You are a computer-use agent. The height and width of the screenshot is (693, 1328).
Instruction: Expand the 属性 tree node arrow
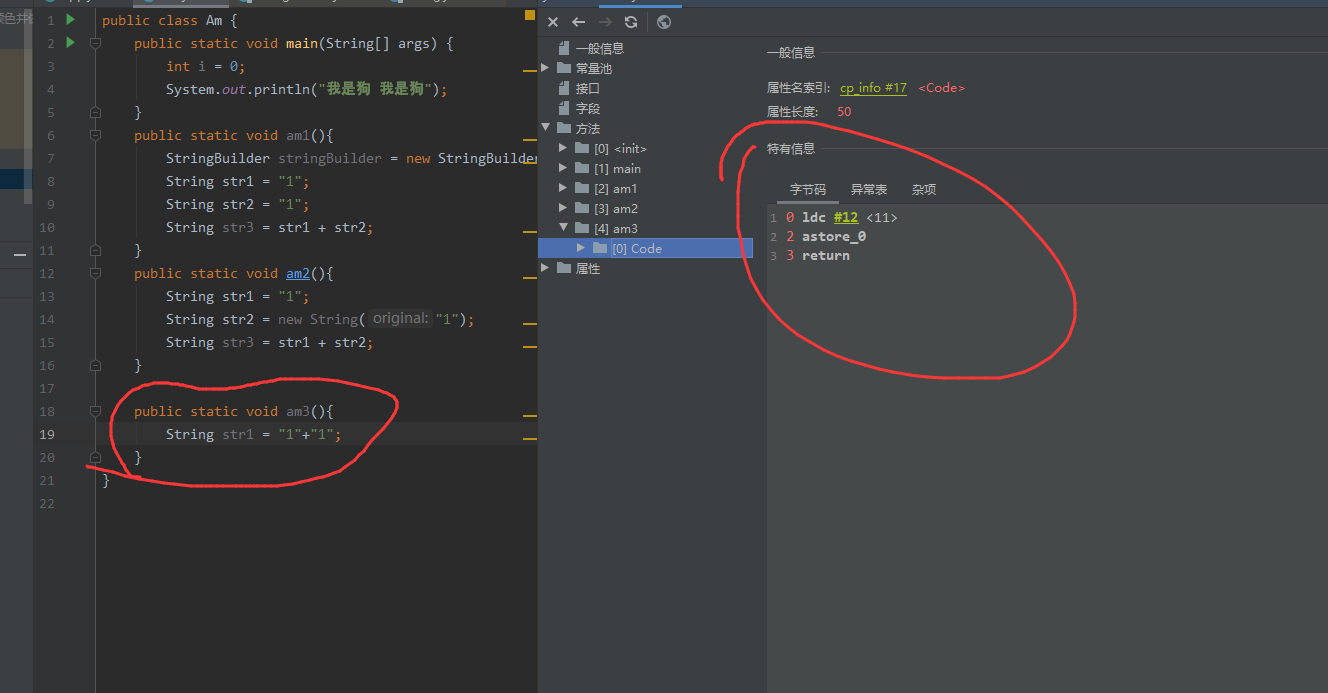point(545,268)
